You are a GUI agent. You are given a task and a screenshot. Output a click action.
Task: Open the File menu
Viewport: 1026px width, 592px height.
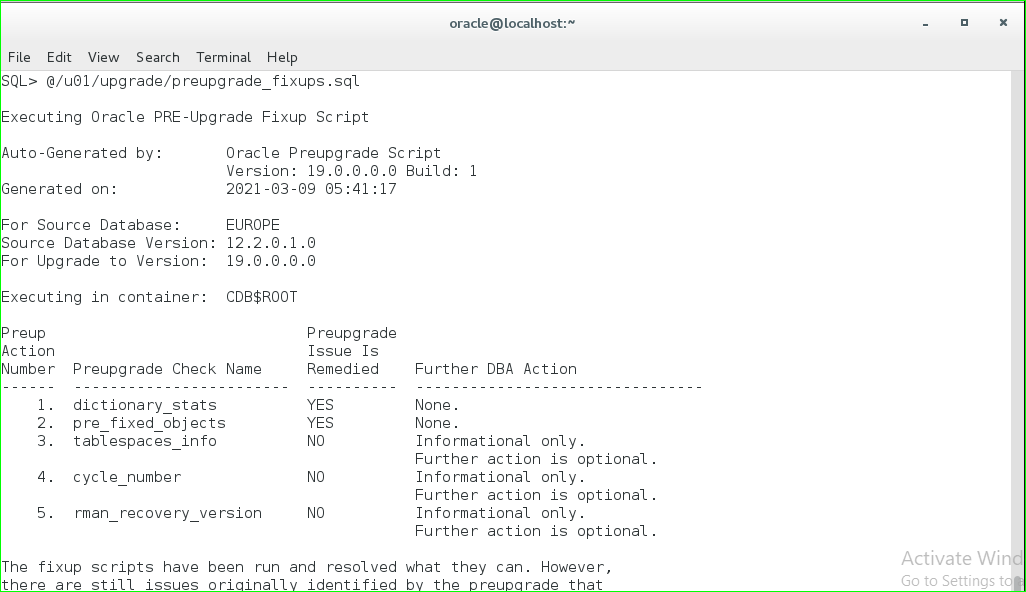(19, 57)
